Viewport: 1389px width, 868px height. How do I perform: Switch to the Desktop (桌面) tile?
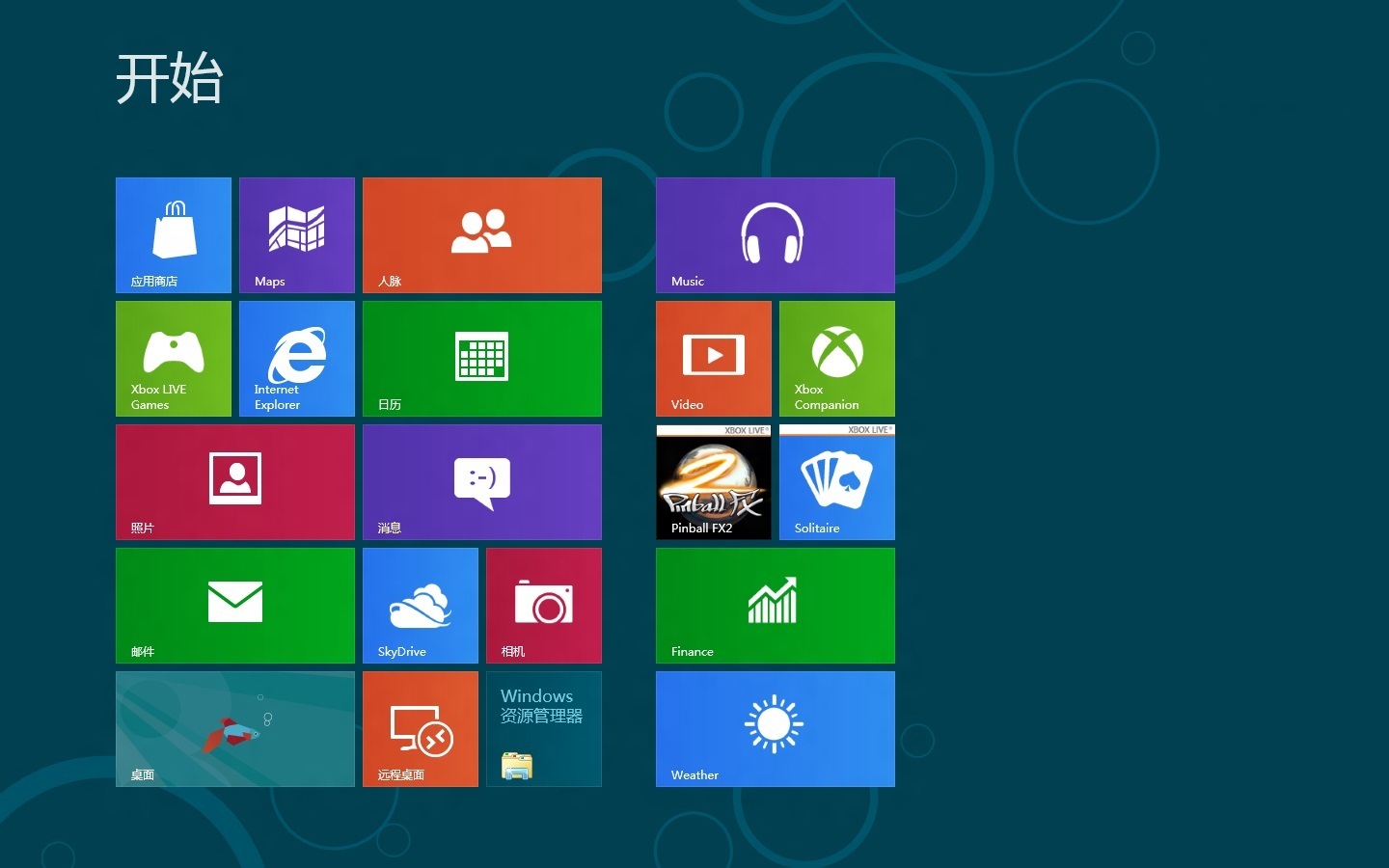point(234,728)
